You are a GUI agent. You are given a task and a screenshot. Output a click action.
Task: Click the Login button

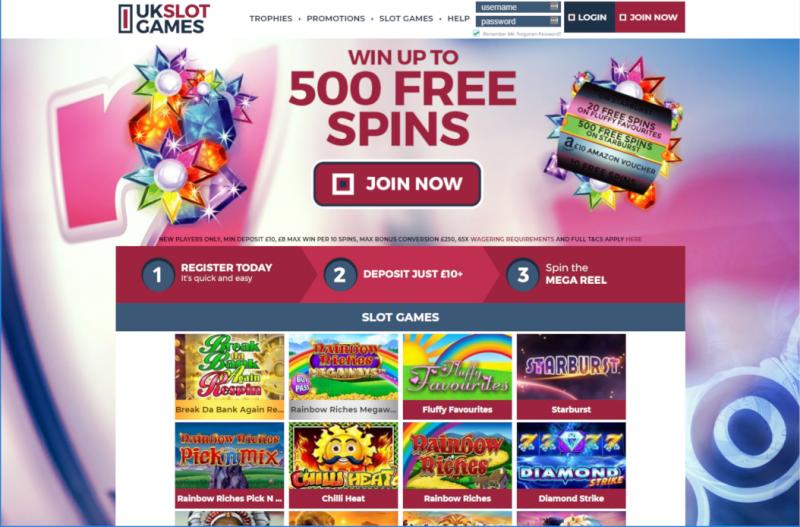pos(589,17)
